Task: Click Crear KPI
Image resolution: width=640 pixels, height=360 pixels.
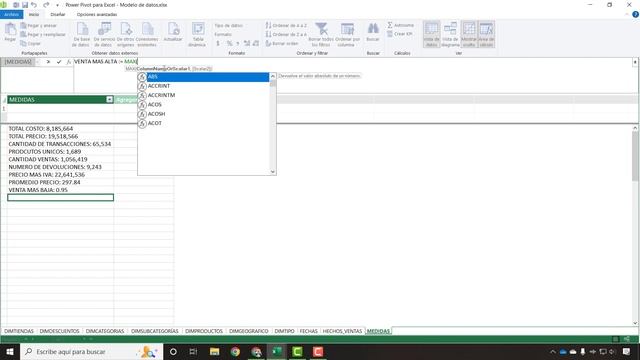Action: (x=400, y=34)
